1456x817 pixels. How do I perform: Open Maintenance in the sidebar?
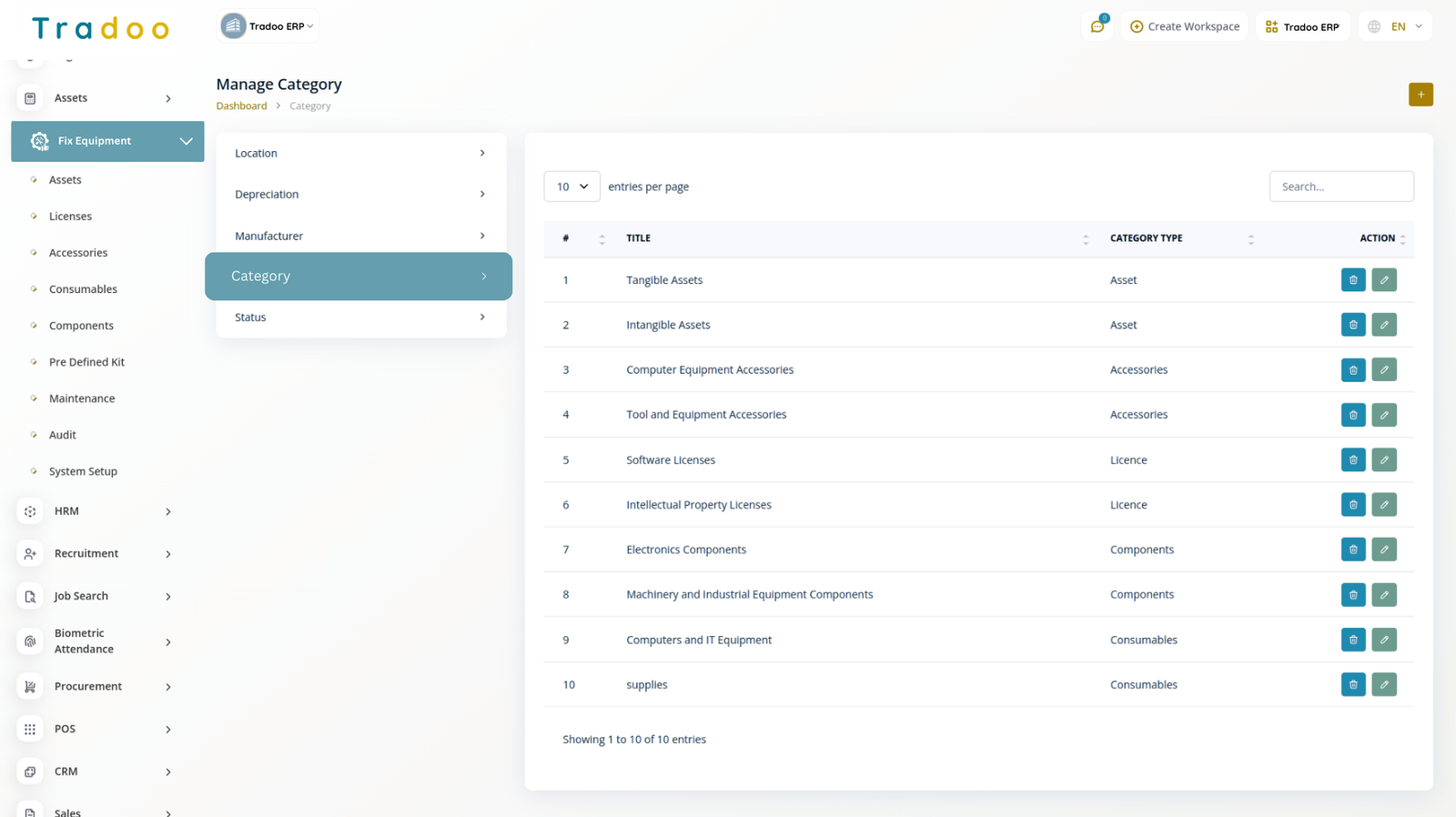[82, 398]
